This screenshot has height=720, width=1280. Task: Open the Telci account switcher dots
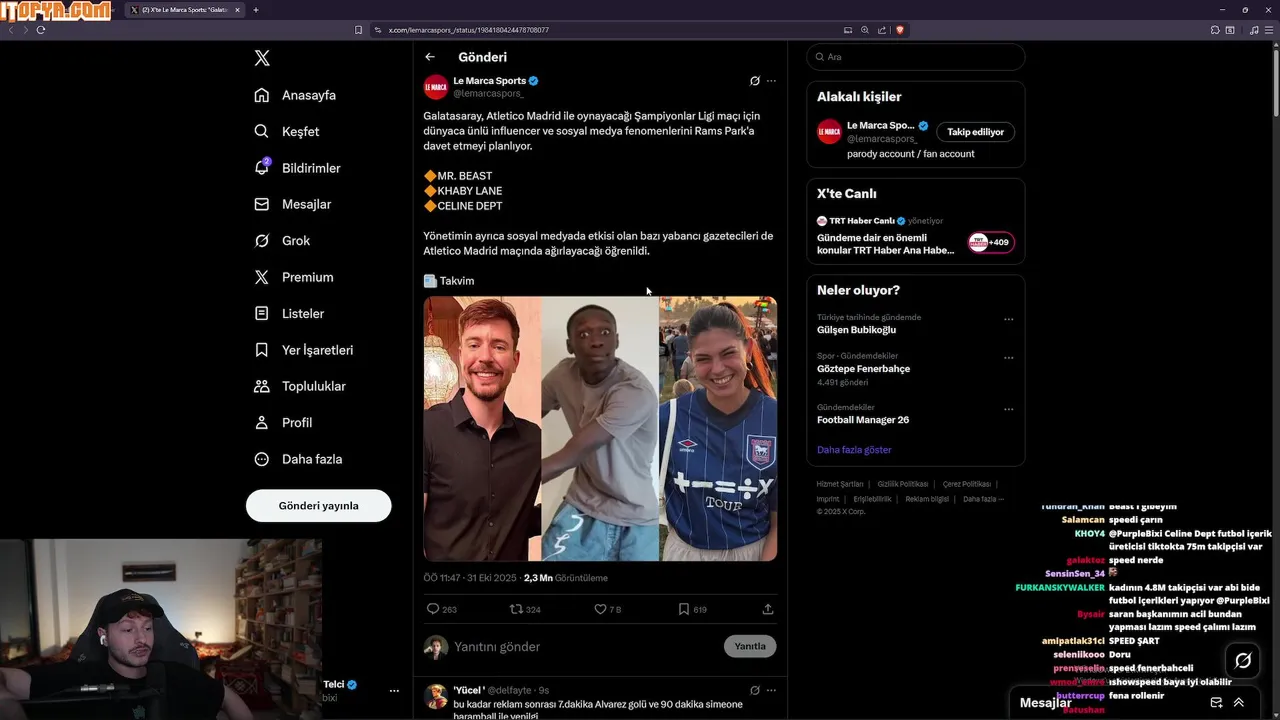394,691
